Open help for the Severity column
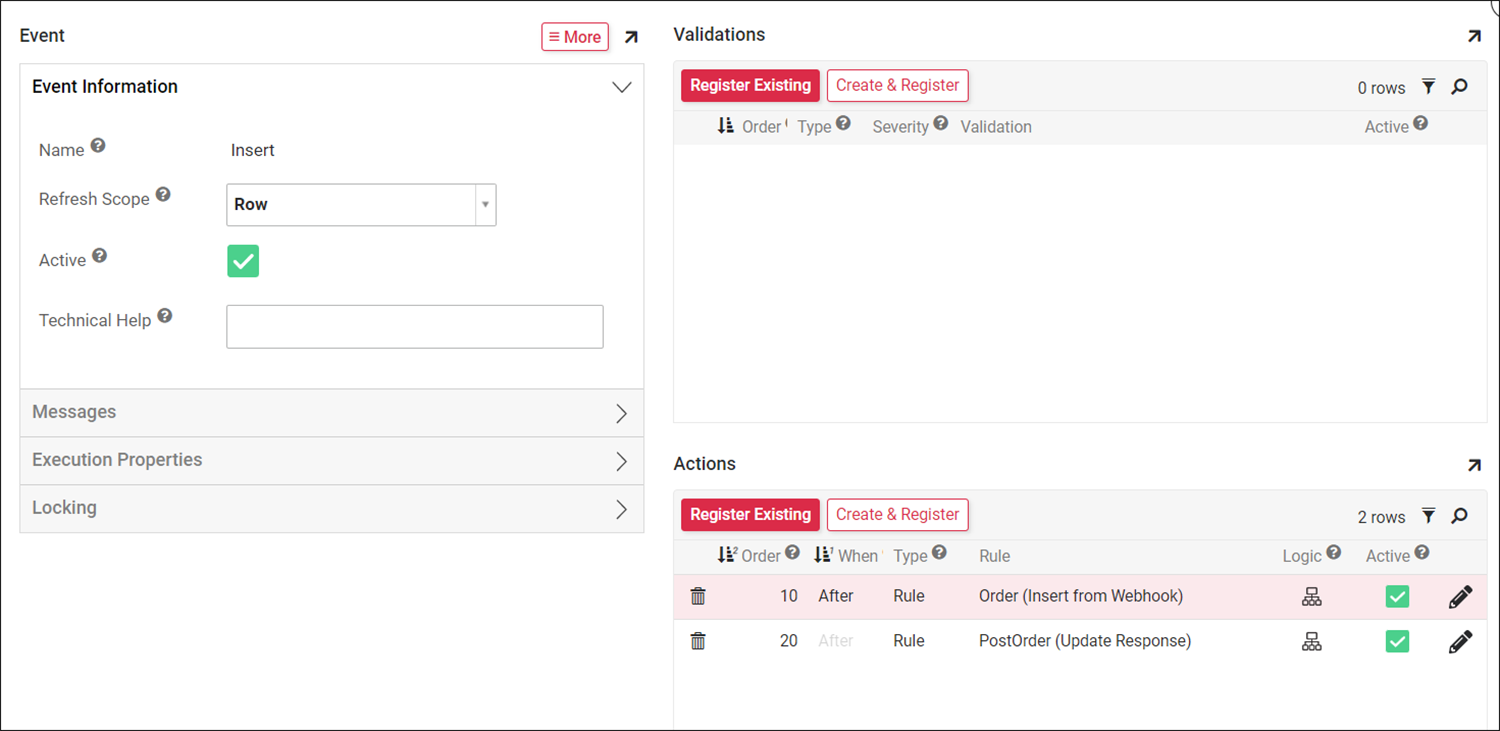 click(939, 122)
